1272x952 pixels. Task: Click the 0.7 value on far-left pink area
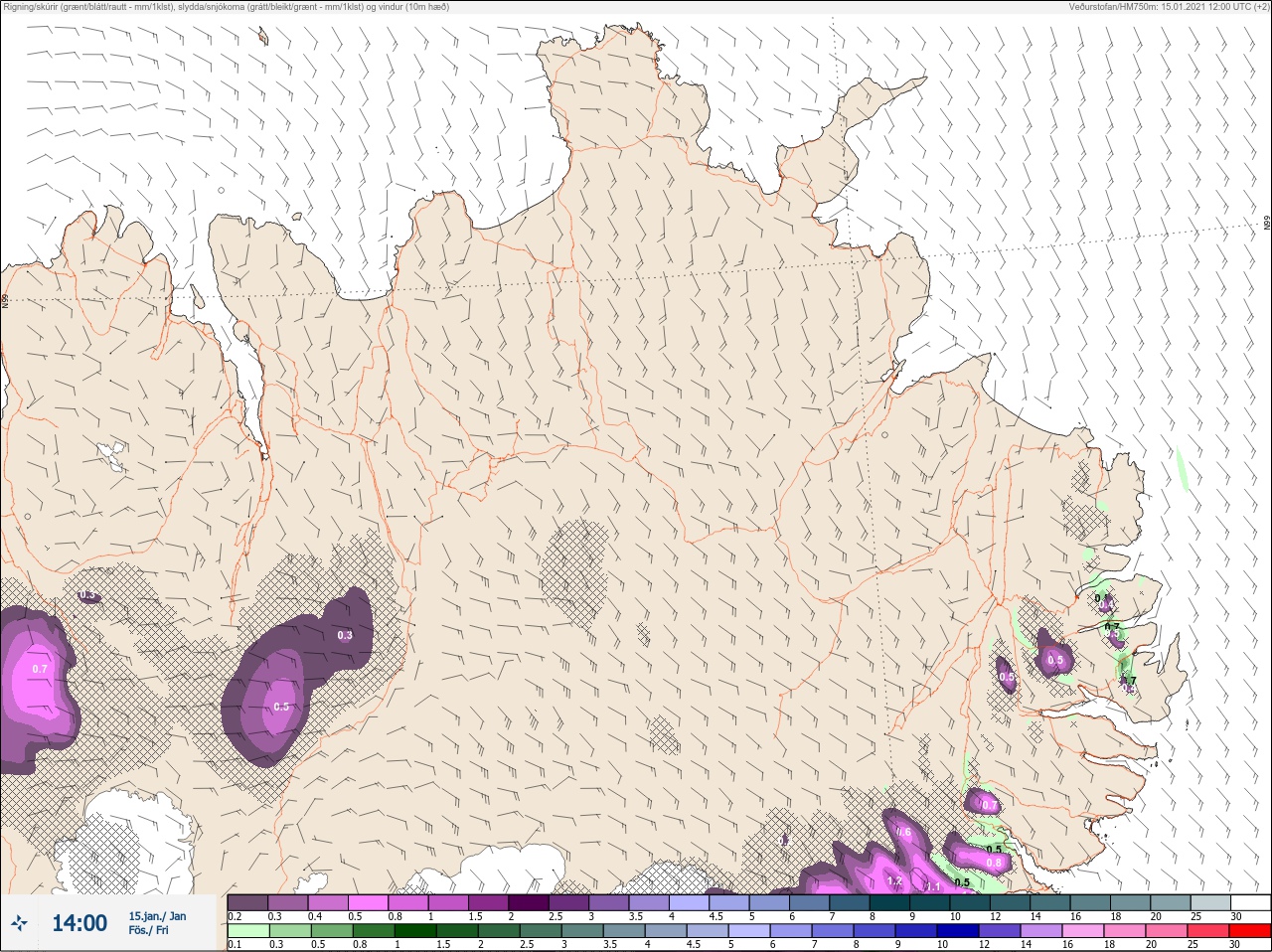click(40, 669)
